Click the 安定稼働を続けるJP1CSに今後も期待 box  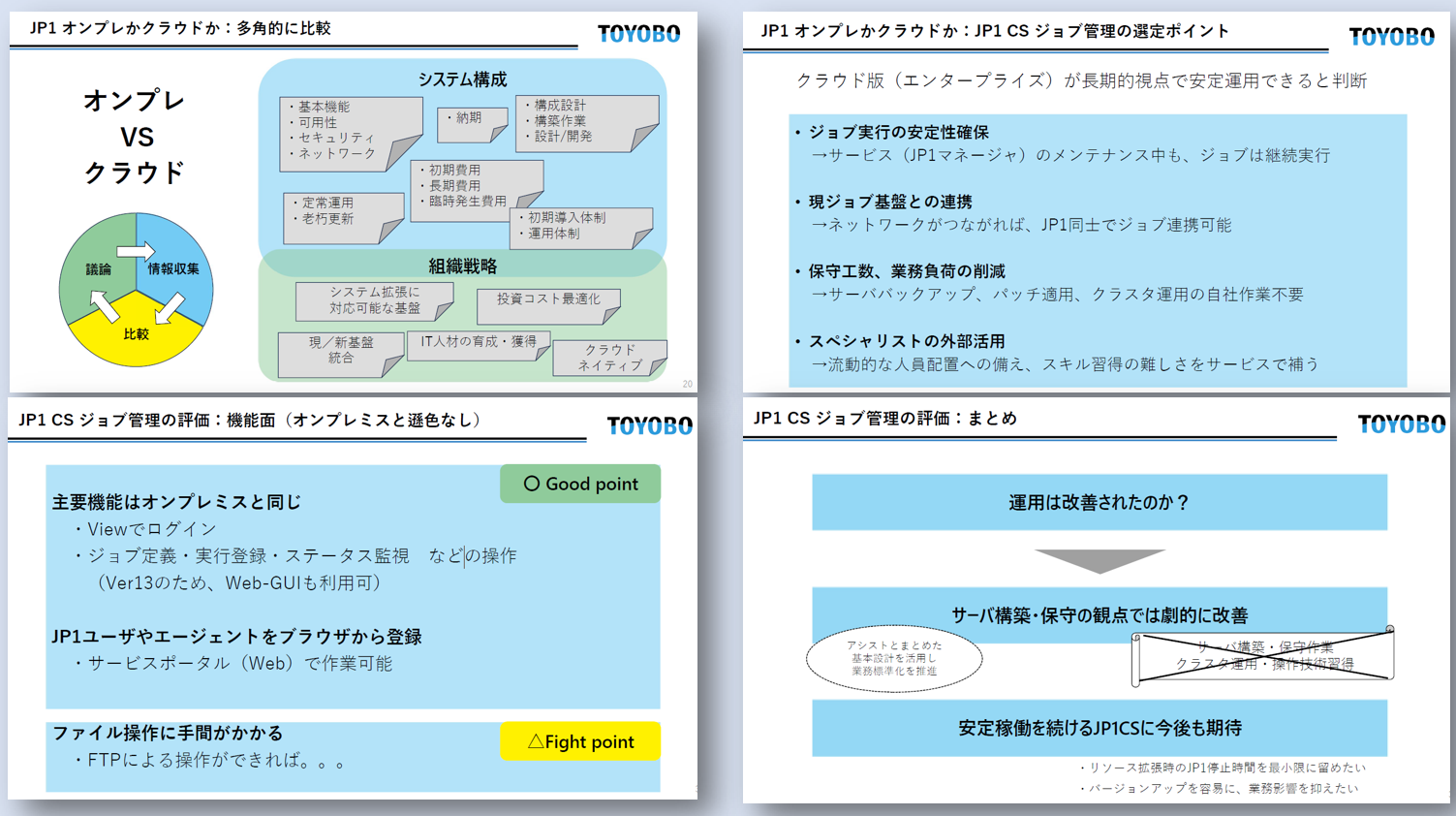coord(1099,728)
